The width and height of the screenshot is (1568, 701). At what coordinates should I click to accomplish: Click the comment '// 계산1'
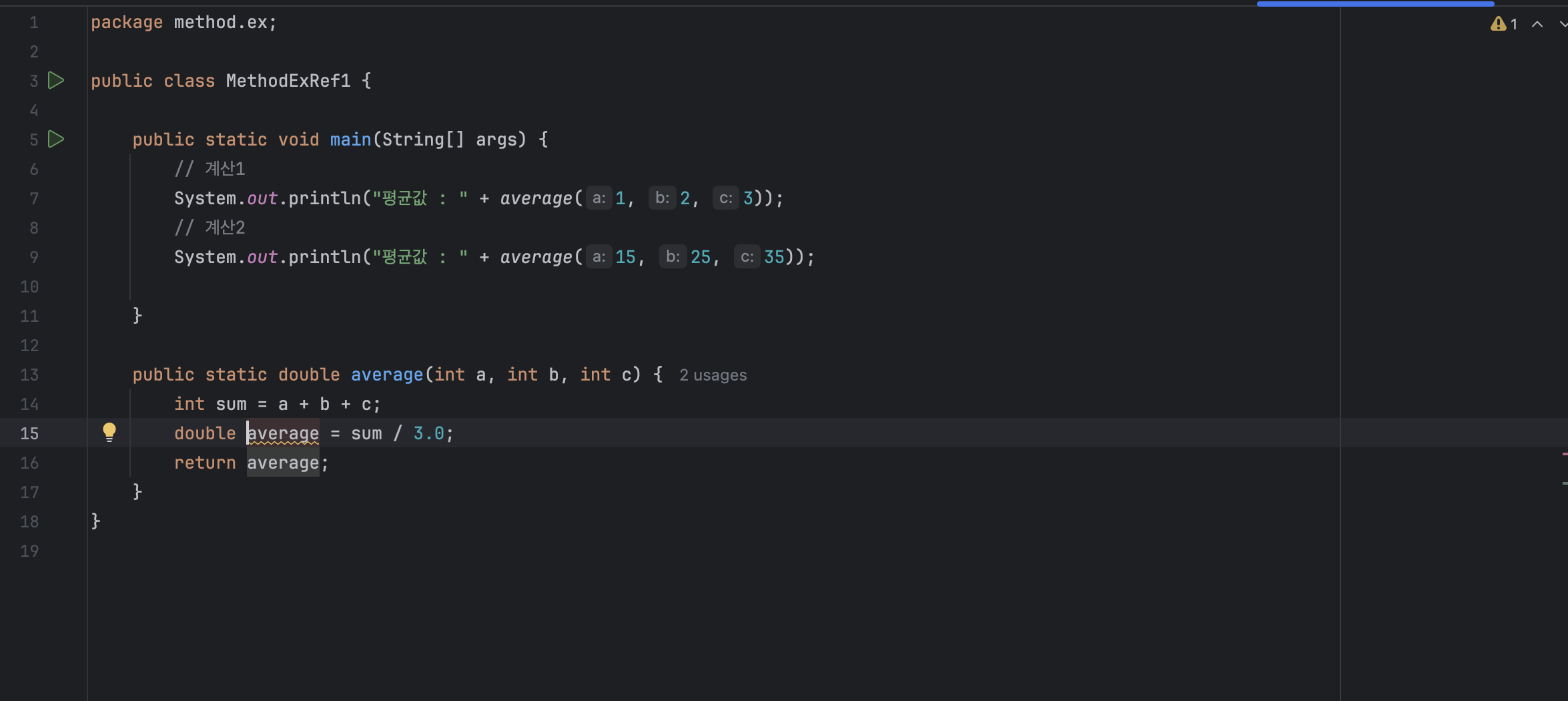tap(210, 169)
